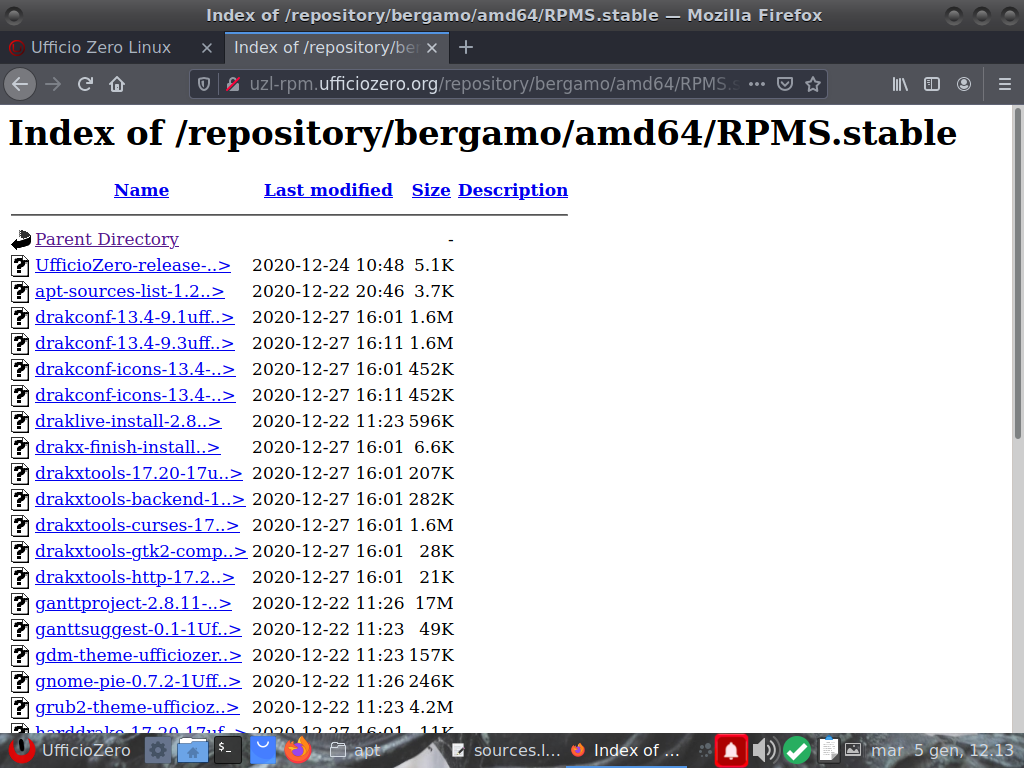Download the ganttproject-2.8.11 package
This screenshot has height=768, width=1024.
coord(133,603)
